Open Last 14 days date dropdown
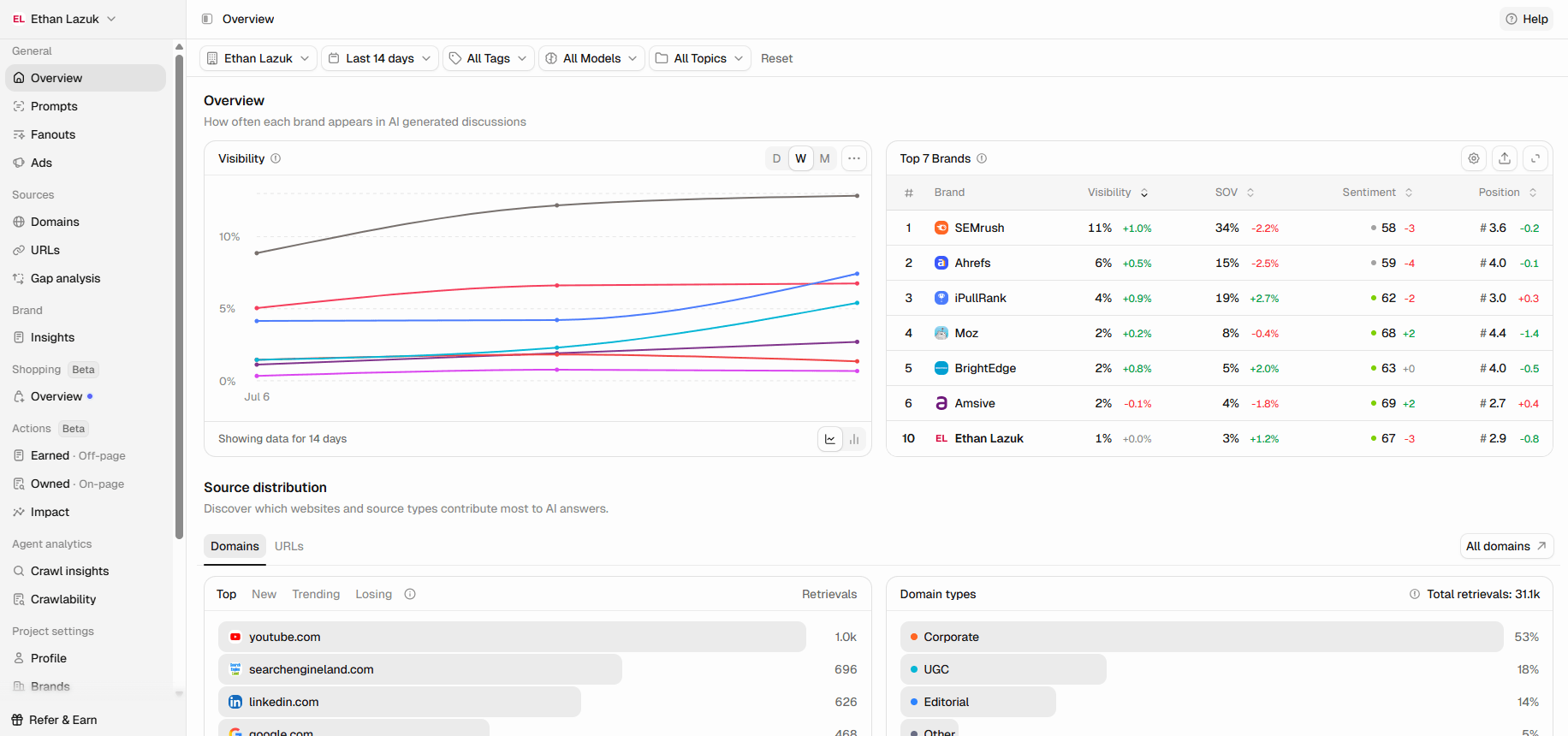Image resolution: width=1568 pixels, height=736 pixels. (x=380, y=58)
